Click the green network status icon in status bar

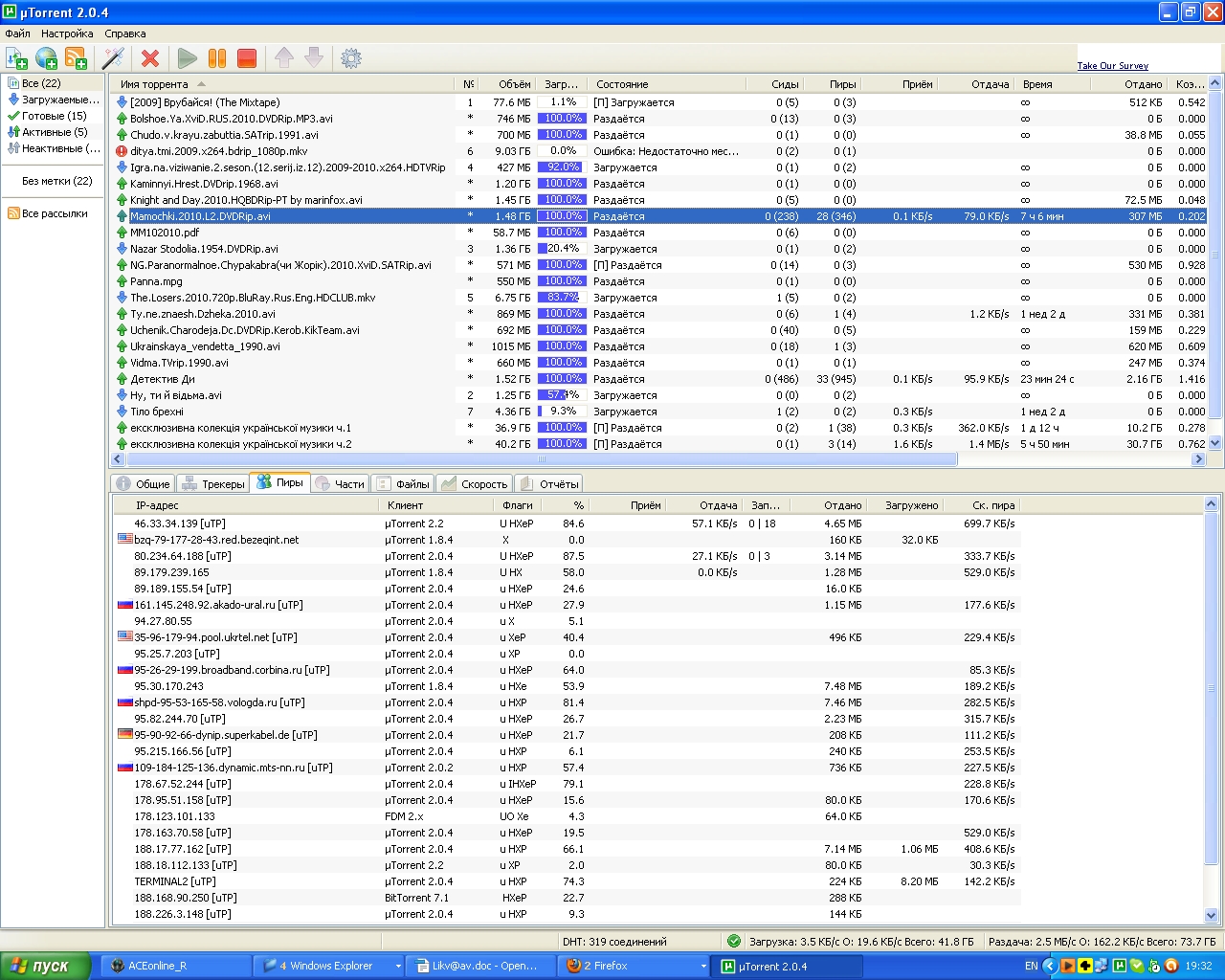(x=734, y=941)
